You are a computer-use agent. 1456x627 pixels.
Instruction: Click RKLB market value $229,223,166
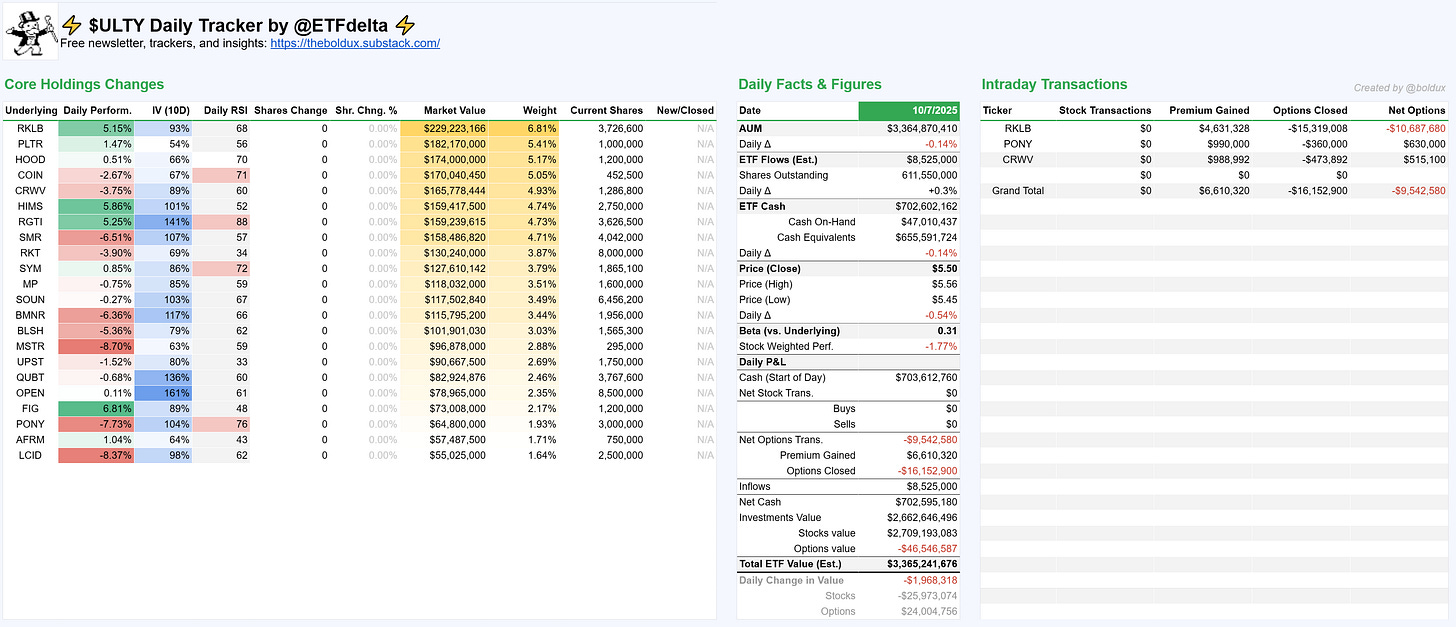coord(443,128)
